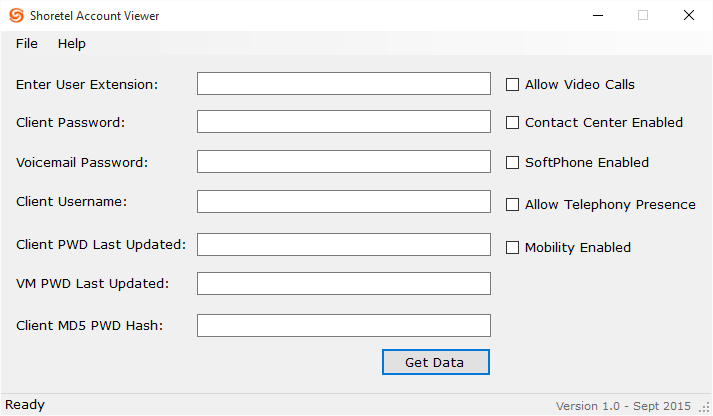Select the VM PWD Last Updated box
Screen dimensions: 713x416
point(343,284)
